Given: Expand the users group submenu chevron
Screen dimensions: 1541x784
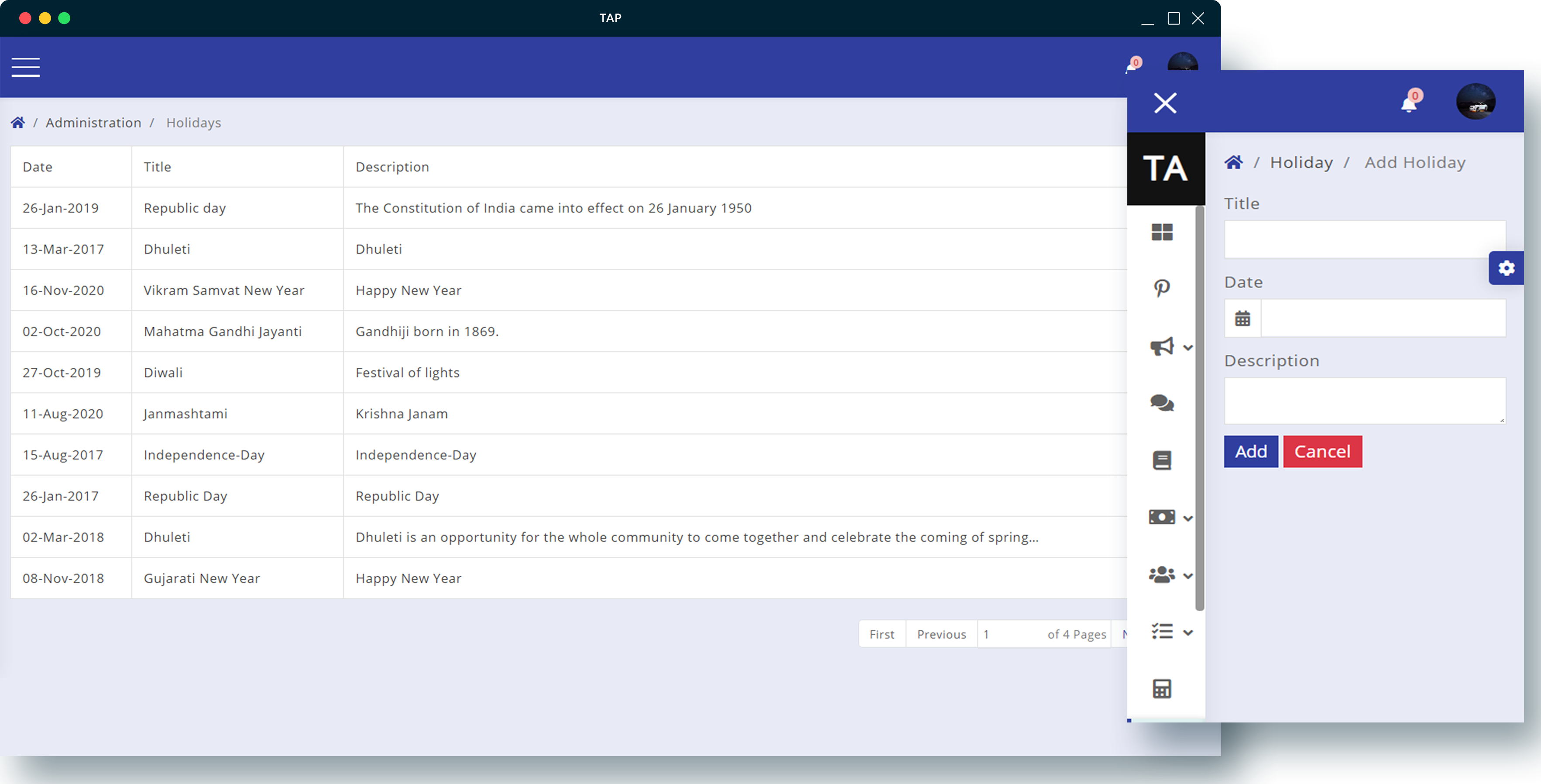Looking at the screenshot, I should 1188,575.
